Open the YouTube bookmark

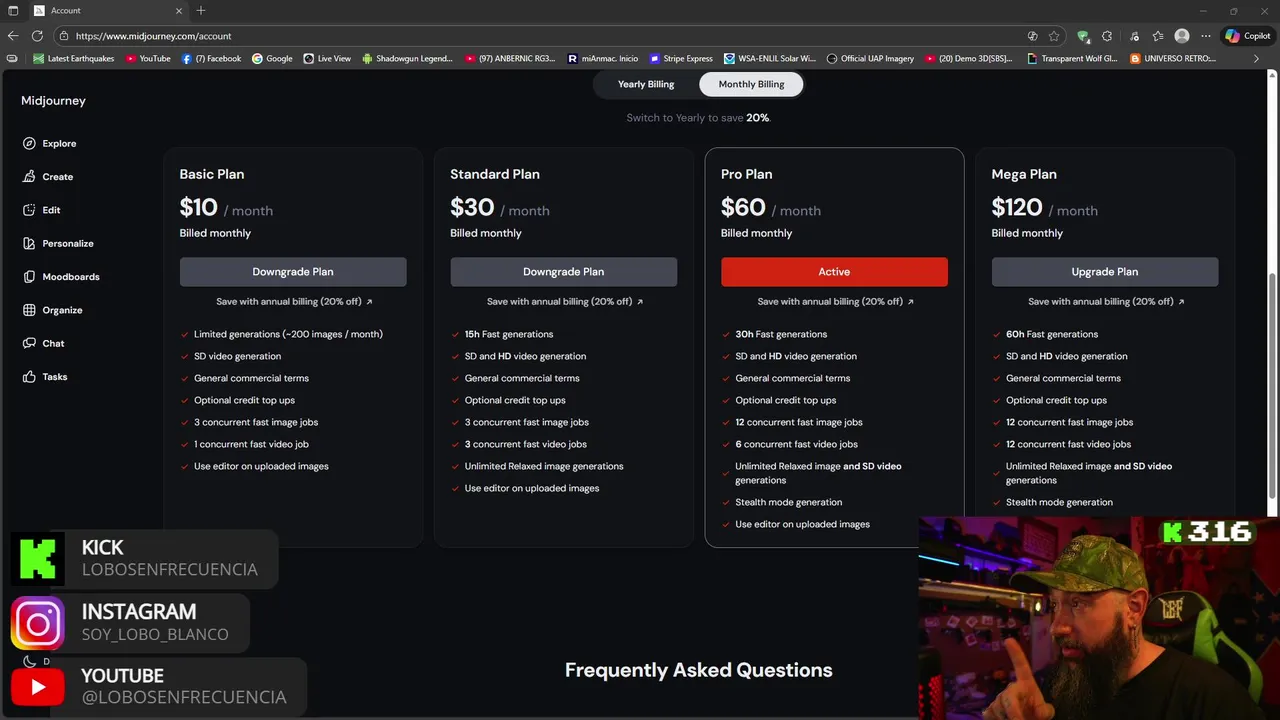point(148,59)
